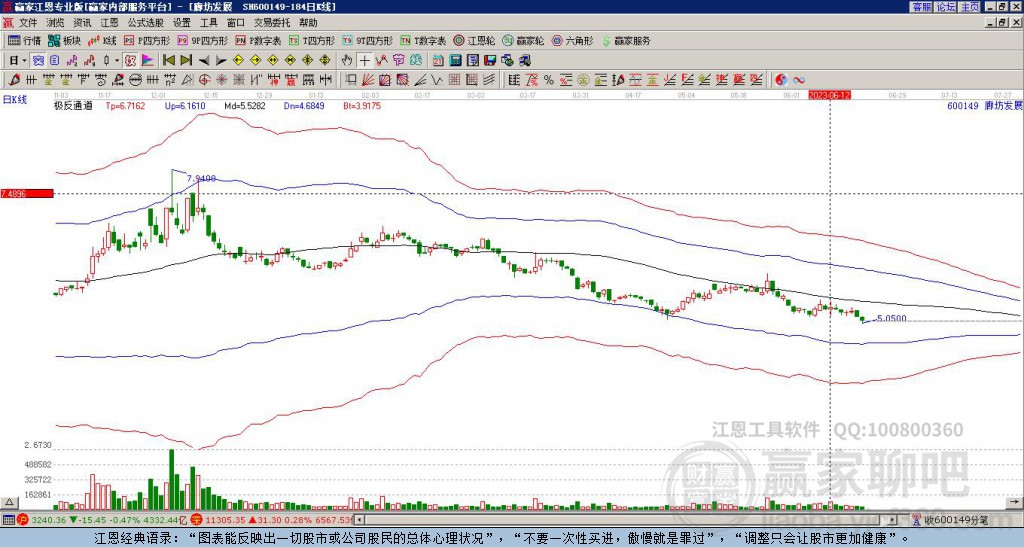The image size is (1024, 548).
Task: Click the triangle button under volume pane
Action: pyautogui.click(x=9, y=503)
